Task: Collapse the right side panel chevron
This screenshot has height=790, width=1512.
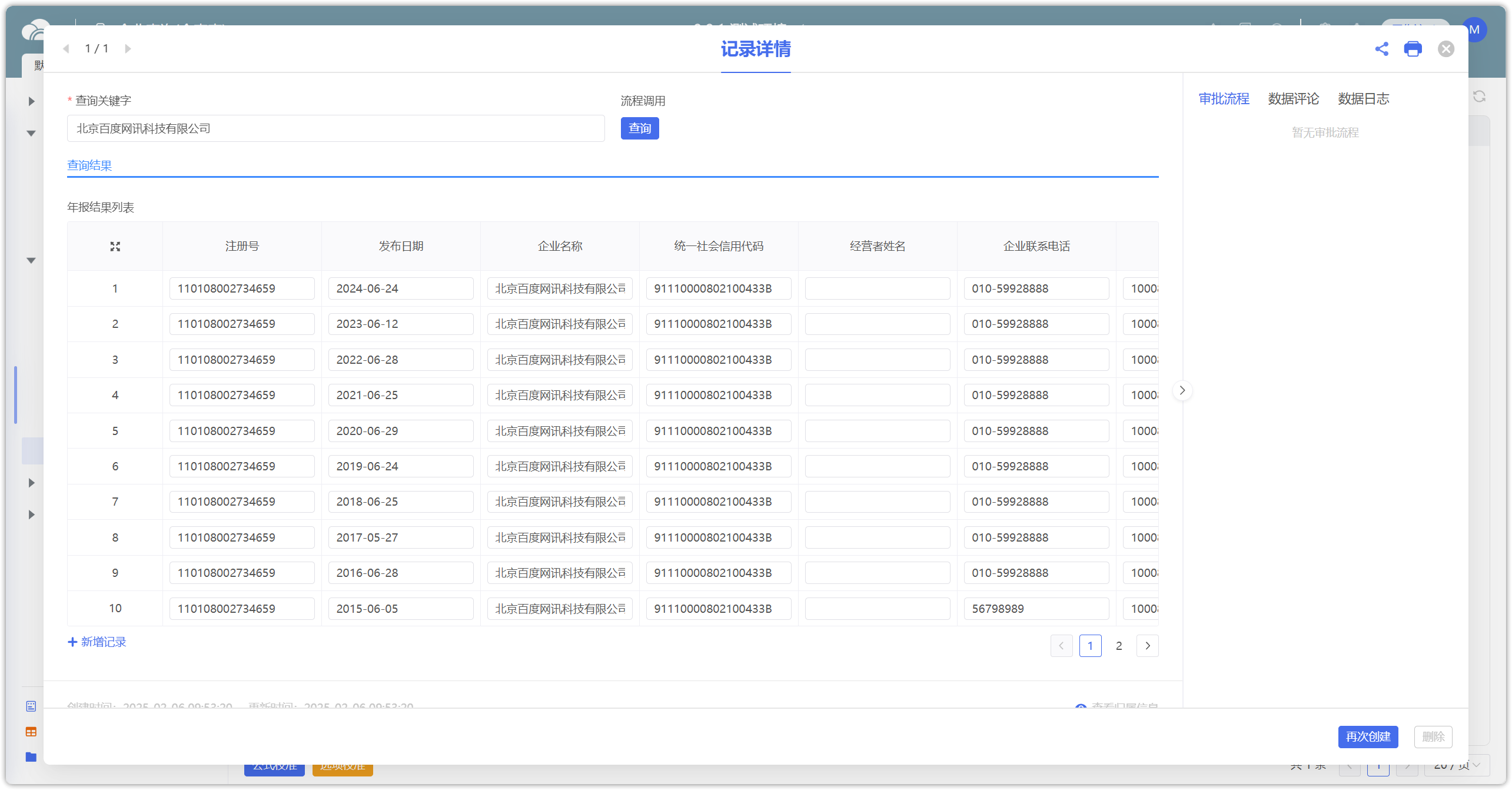Action: (1182, 390)
